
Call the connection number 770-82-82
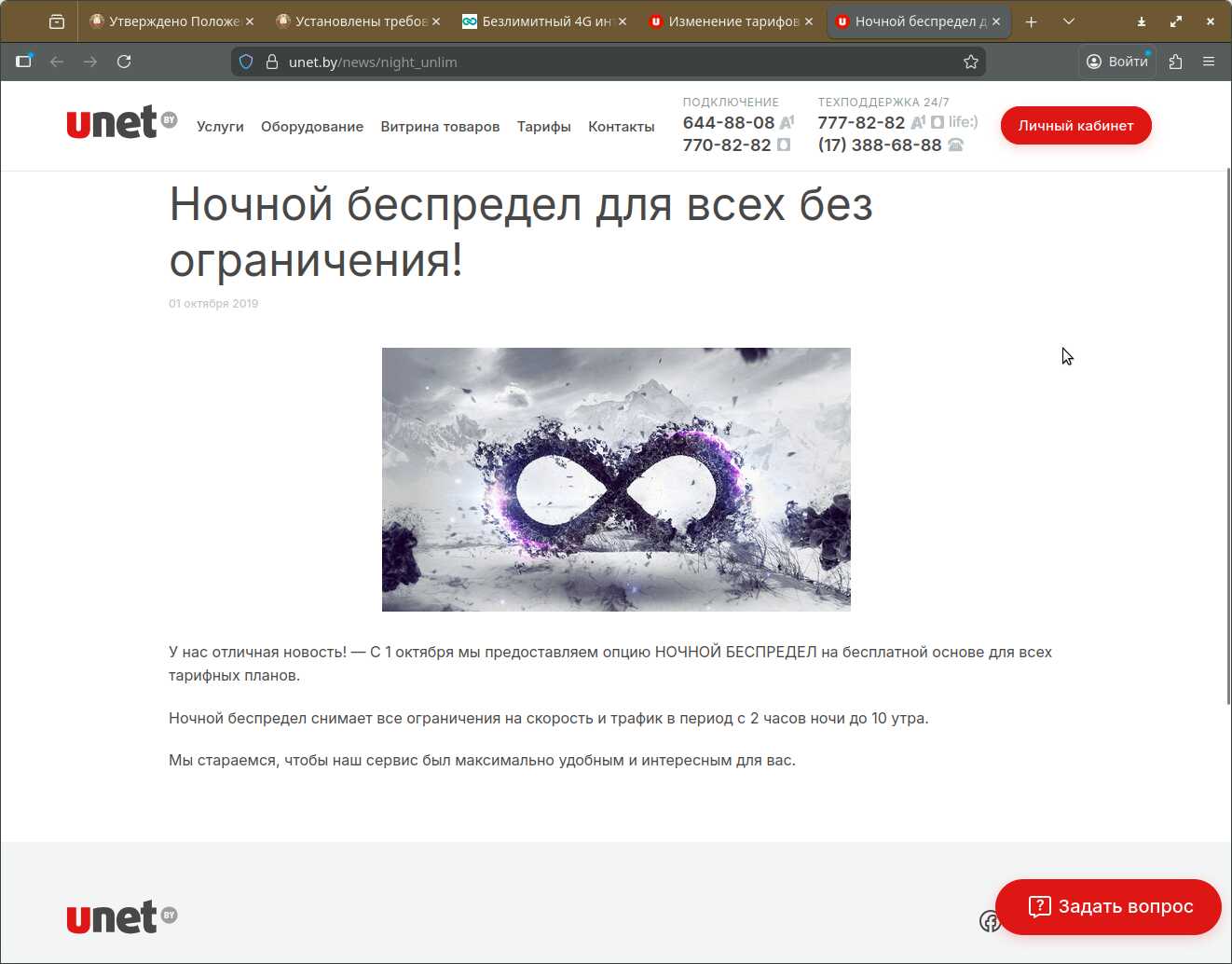coord(727,145)
